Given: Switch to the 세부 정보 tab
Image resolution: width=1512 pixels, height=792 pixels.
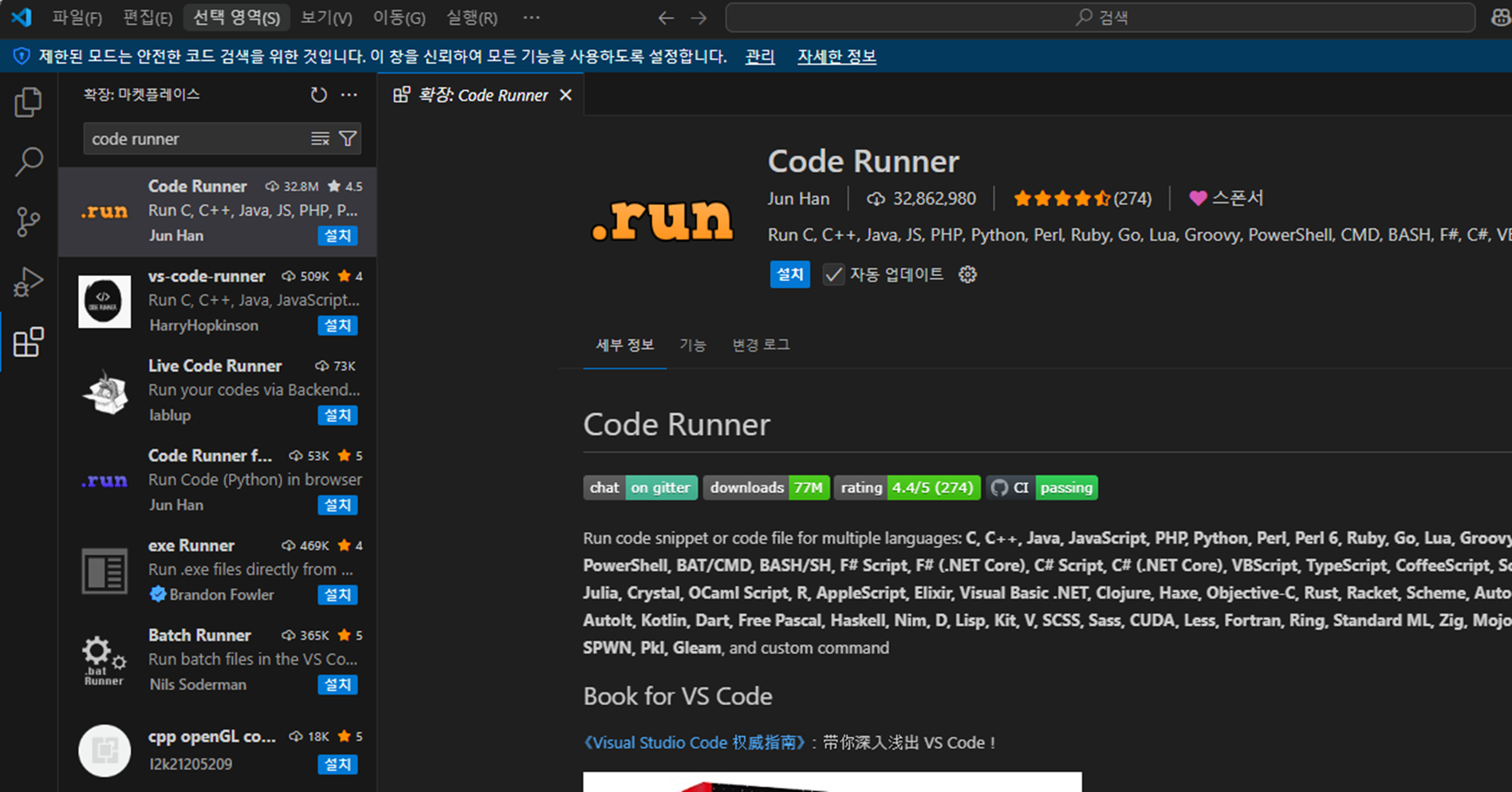Looking at the screenshot, I should (625, 345).
